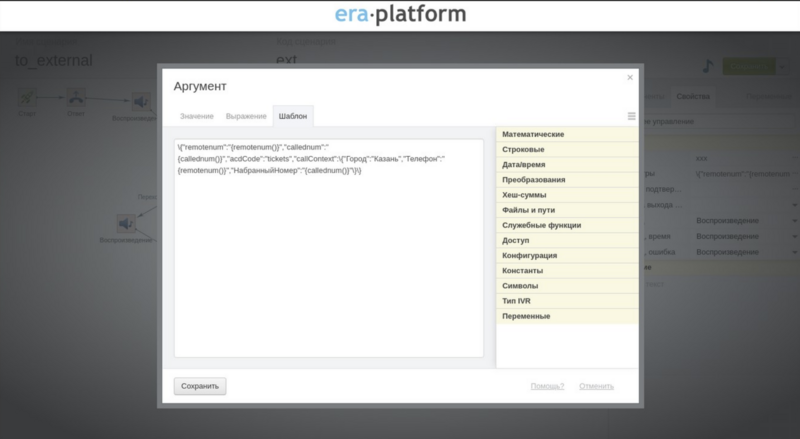Click the ext scenario code field
This screenshot has width=800, height=439.
287,60
